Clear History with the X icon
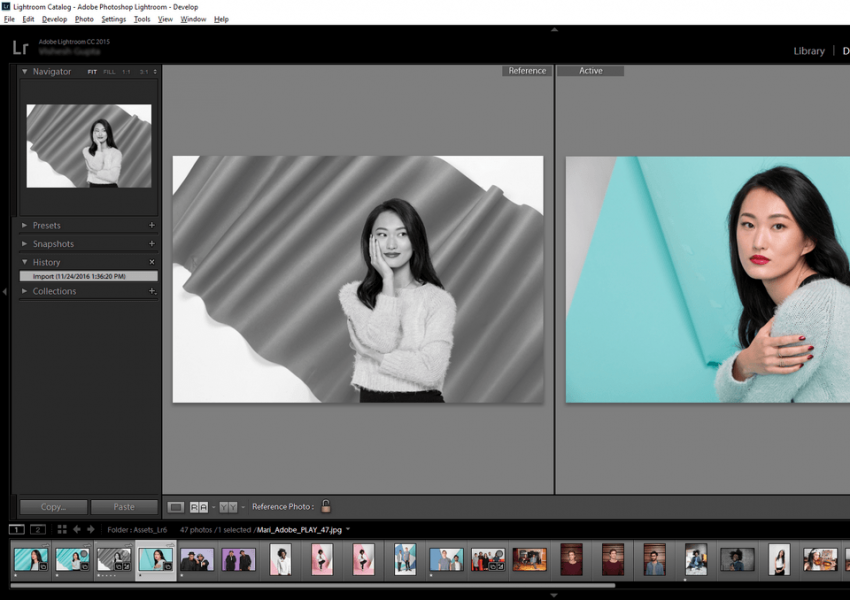The height and width of the screenshot is (600, 850). tap(152, 262)
